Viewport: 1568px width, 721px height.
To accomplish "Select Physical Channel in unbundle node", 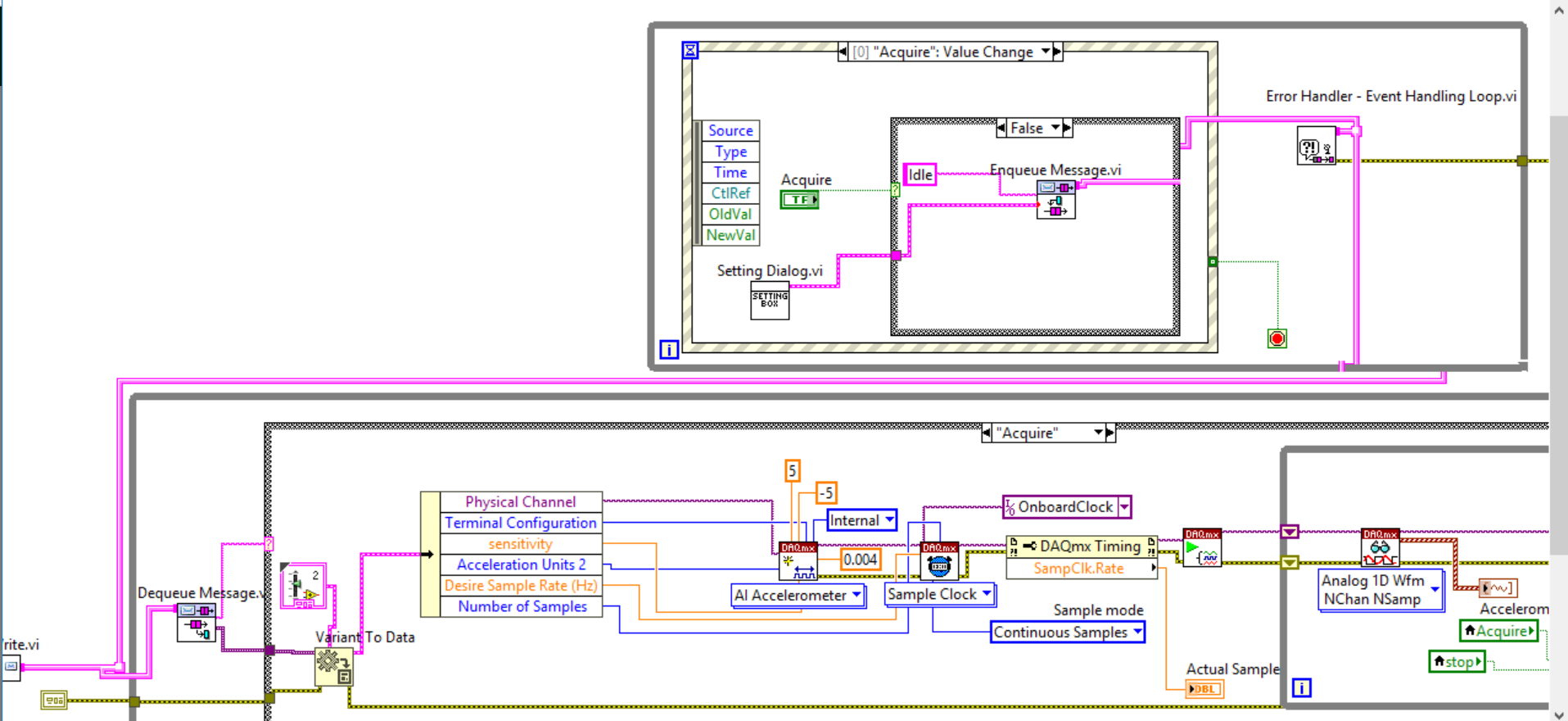I will pos(520,501).
